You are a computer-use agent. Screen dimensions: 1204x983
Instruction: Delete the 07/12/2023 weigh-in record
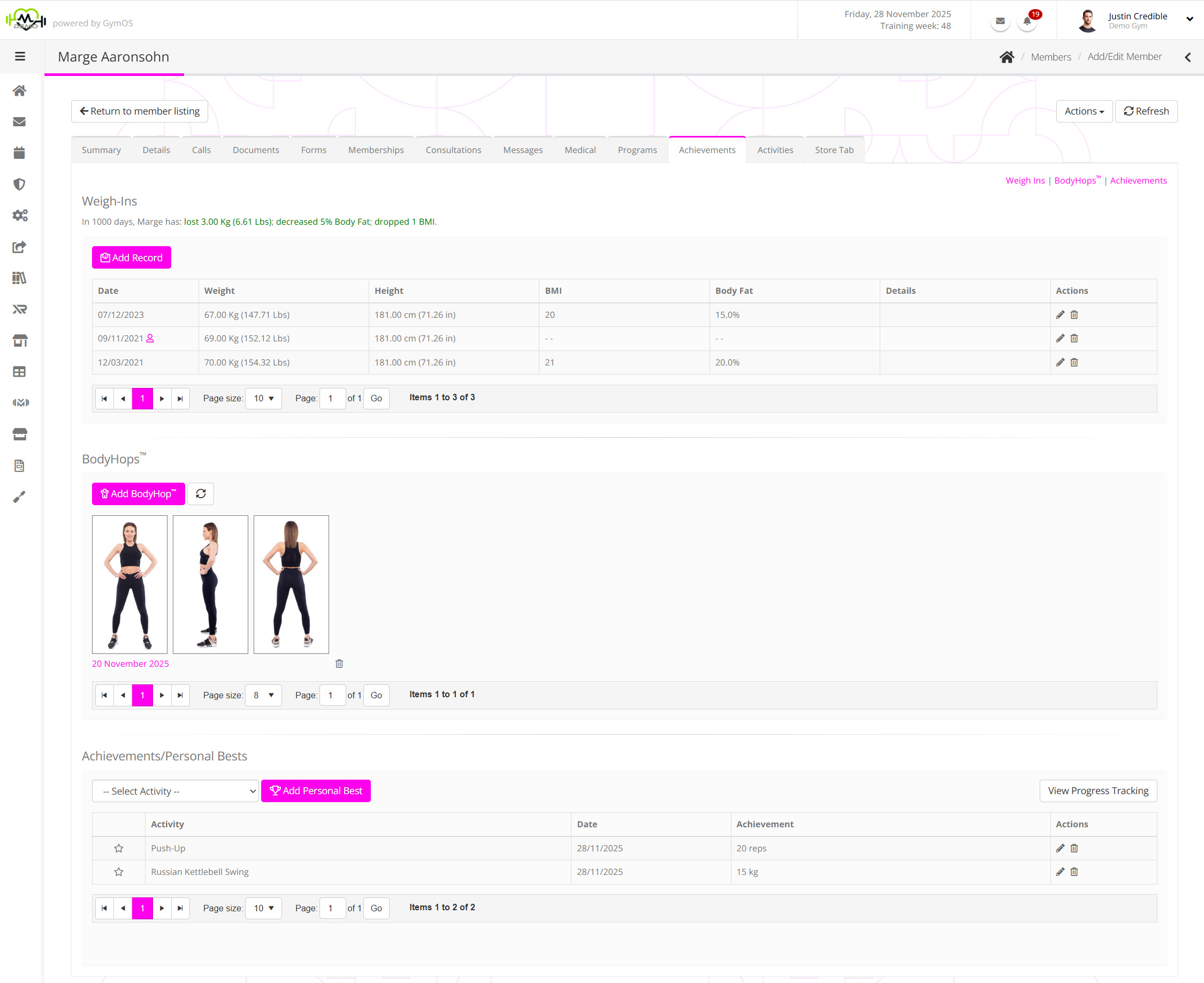click(1074, 315)
